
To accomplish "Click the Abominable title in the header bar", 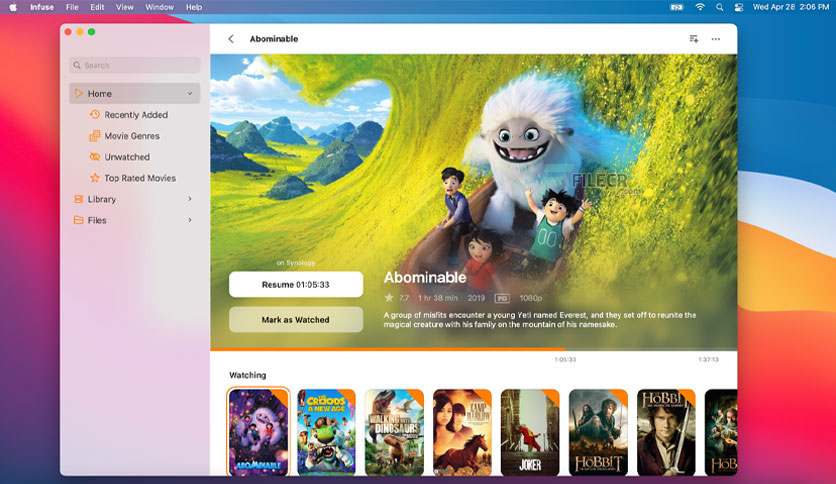I will tap(274, 39).
